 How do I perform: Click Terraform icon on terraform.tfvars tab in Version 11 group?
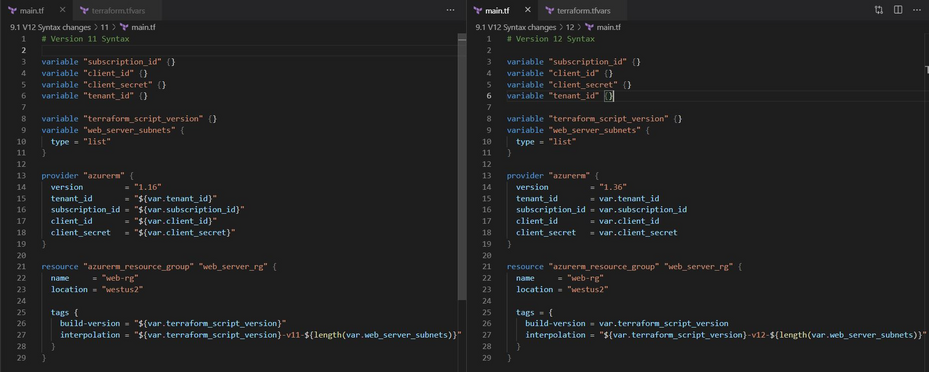84,11
